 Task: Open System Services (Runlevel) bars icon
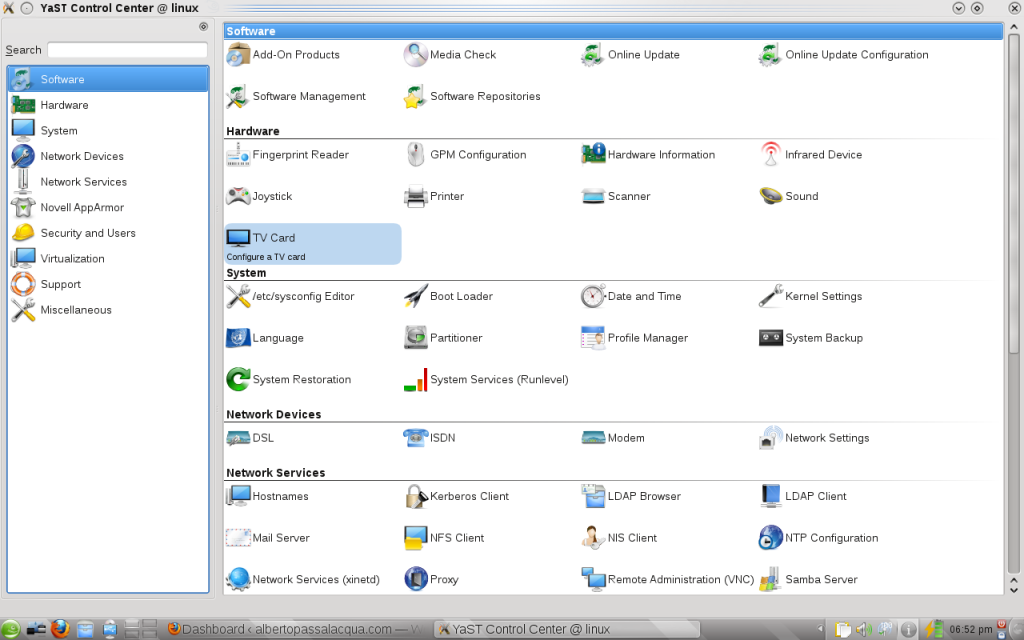[x=415, y=380]
